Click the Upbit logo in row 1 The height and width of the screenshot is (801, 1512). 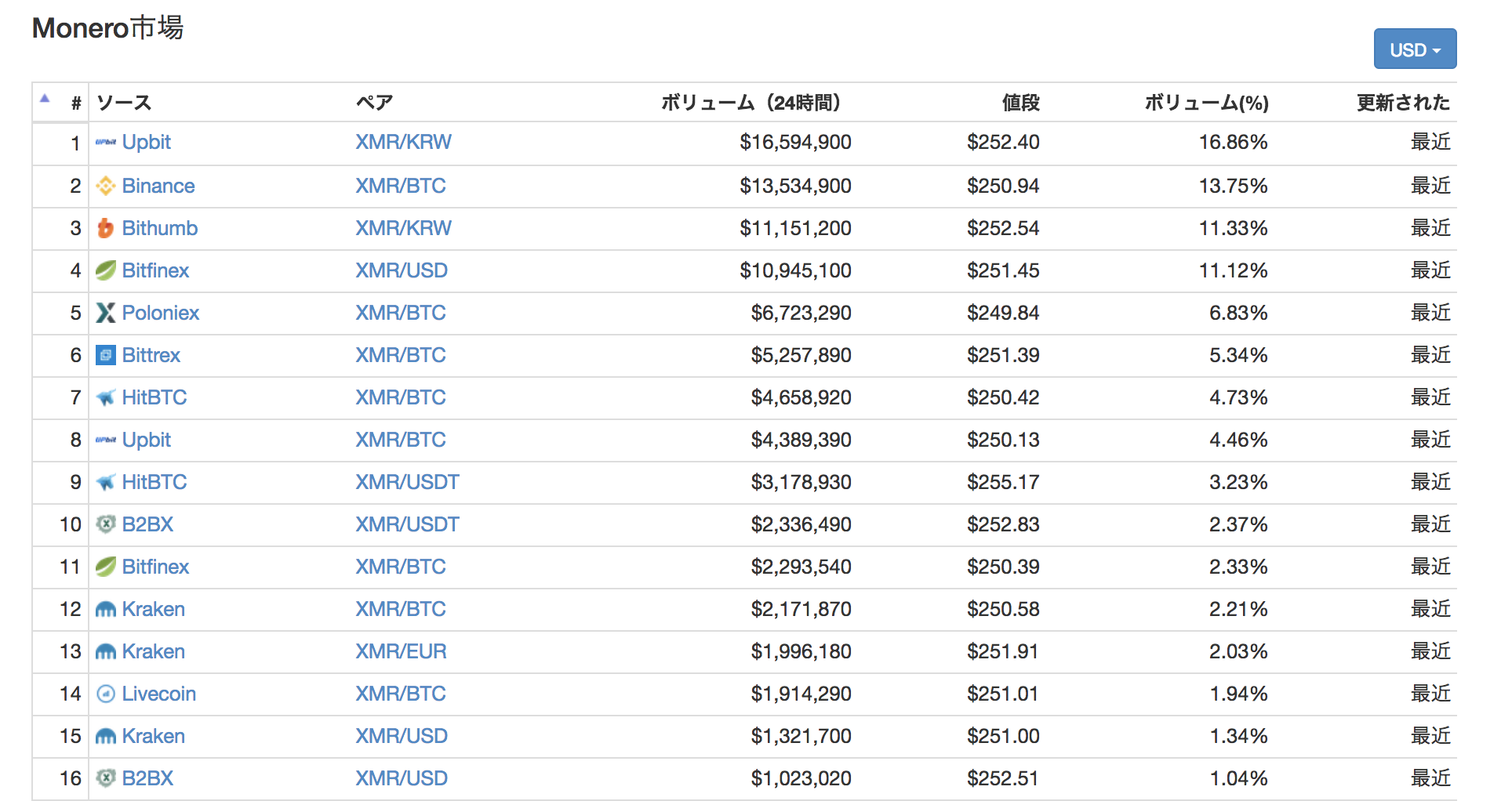pyautogui.click(x=106, y=143)
